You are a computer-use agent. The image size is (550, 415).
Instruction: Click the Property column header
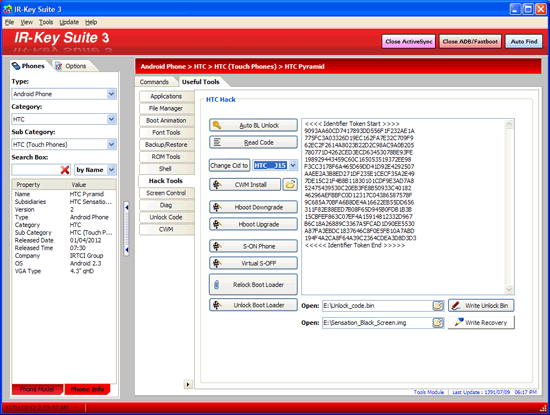[40, 185]
